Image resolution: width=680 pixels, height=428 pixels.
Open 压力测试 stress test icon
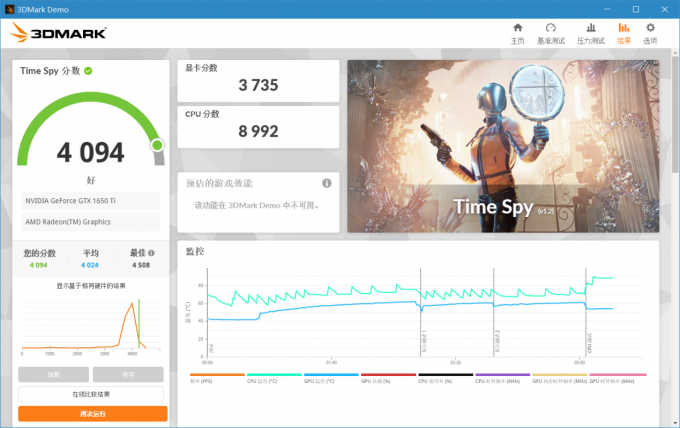click(x=591, y=33)
